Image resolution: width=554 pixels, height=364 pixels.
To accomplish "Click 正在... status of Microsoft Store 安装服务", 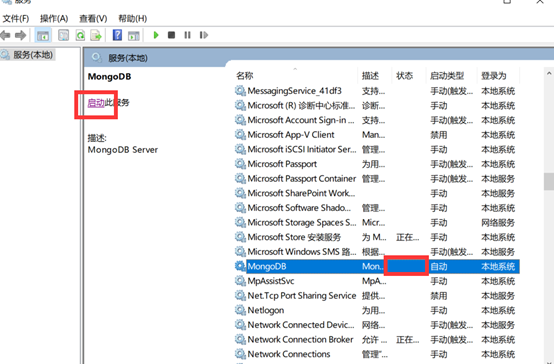I will pos(407,237).
